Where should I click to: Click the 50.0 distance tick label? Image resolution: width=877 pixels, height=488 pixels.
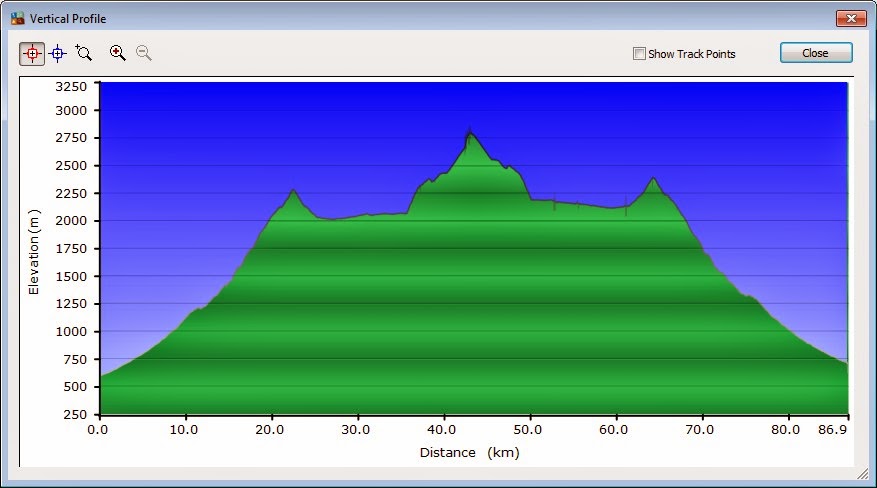[x=529, y=429]
